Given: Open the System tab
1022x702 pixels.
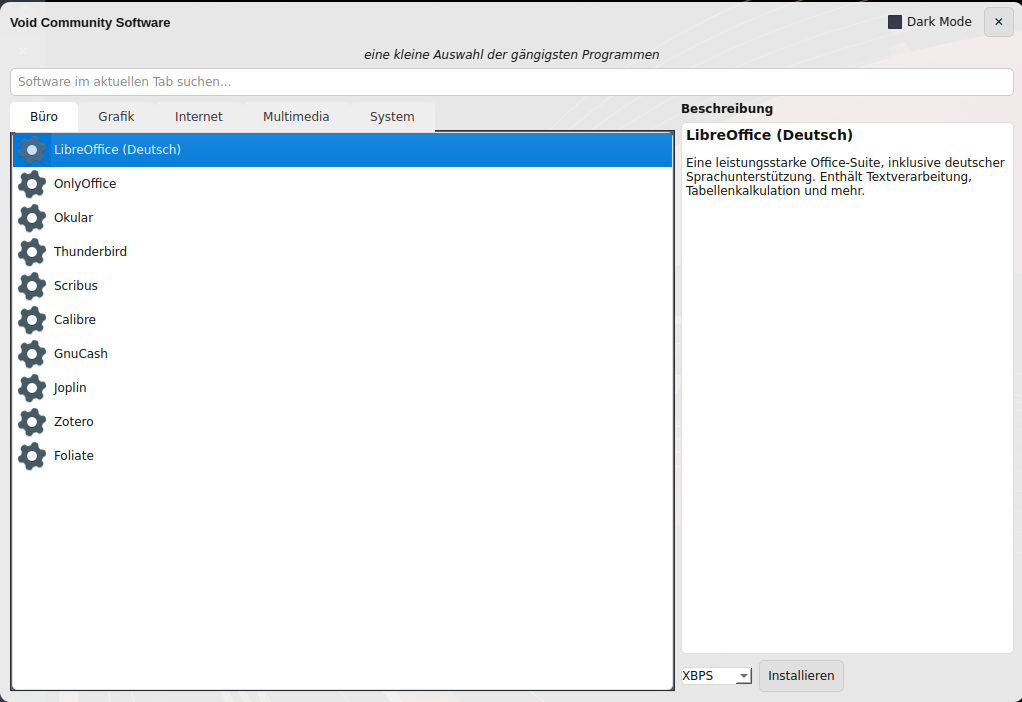Looking at the screenshot, I should pyautogui.click(x=392, y=117).
